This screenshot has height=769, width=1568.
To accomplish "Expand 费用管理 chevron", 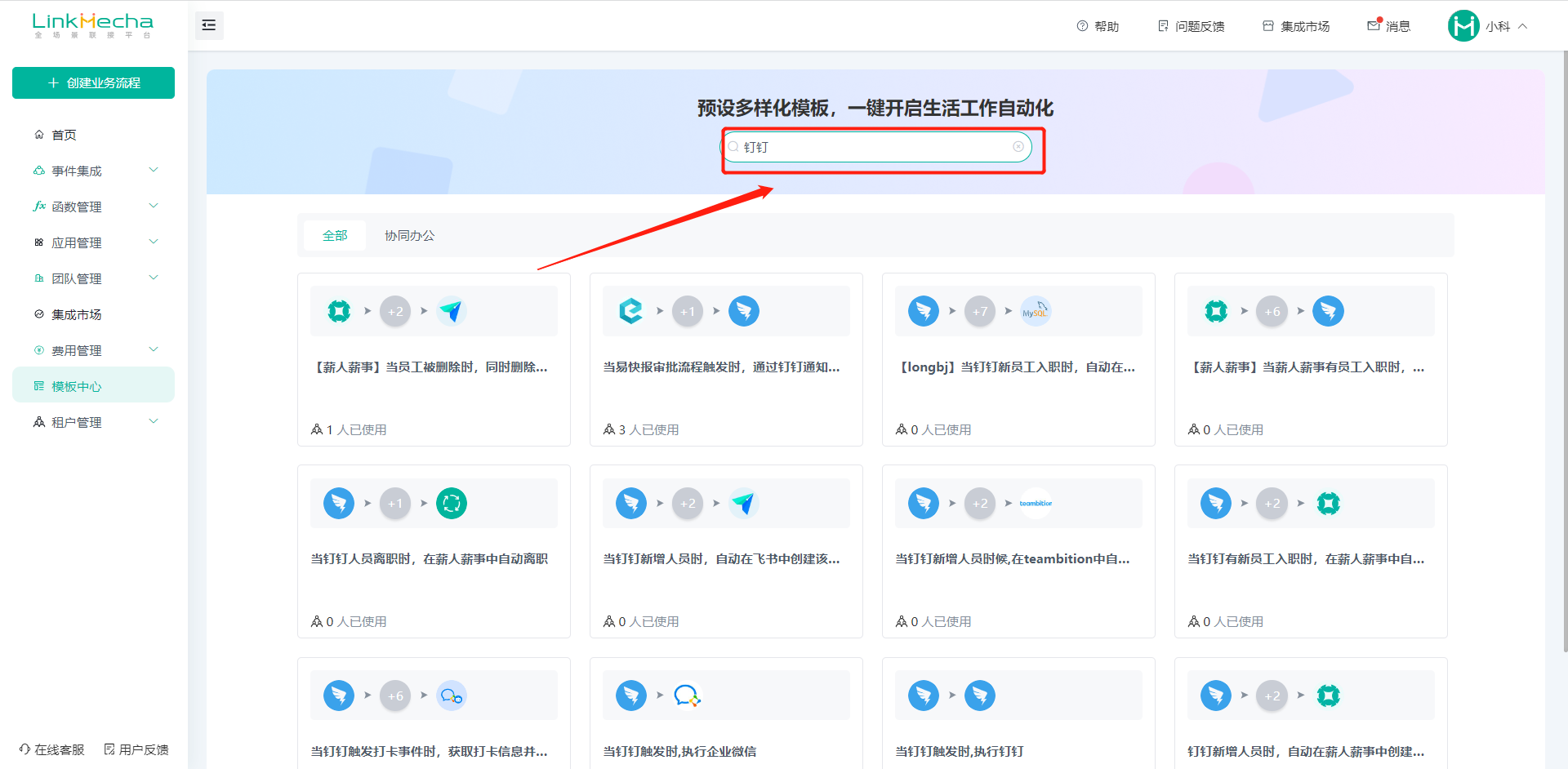I will coord(153,349).
